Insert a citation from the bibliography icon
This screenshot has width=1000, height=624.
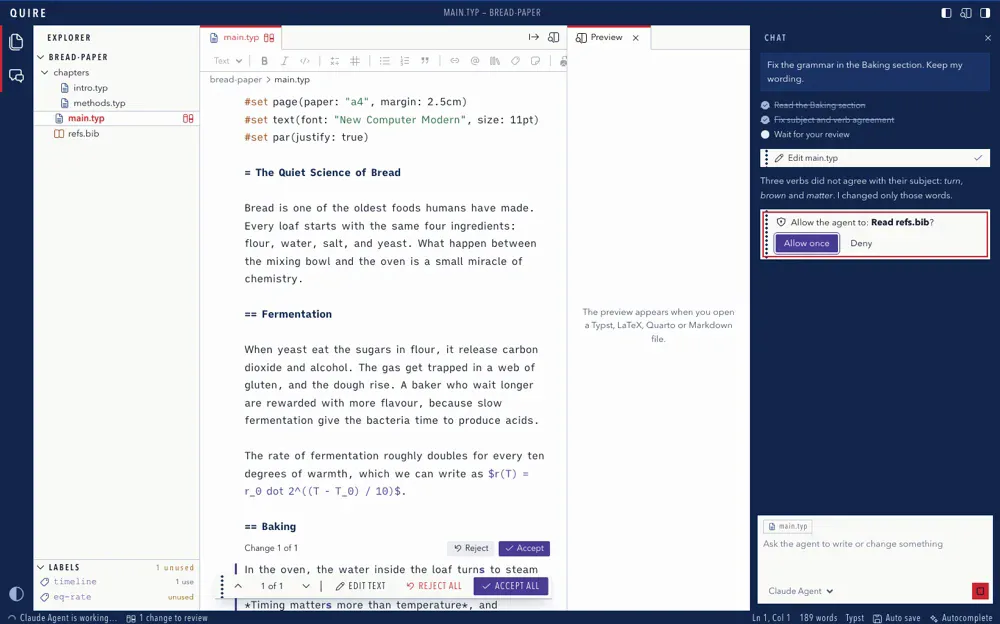pyautogui.click(x=495, y=61)
